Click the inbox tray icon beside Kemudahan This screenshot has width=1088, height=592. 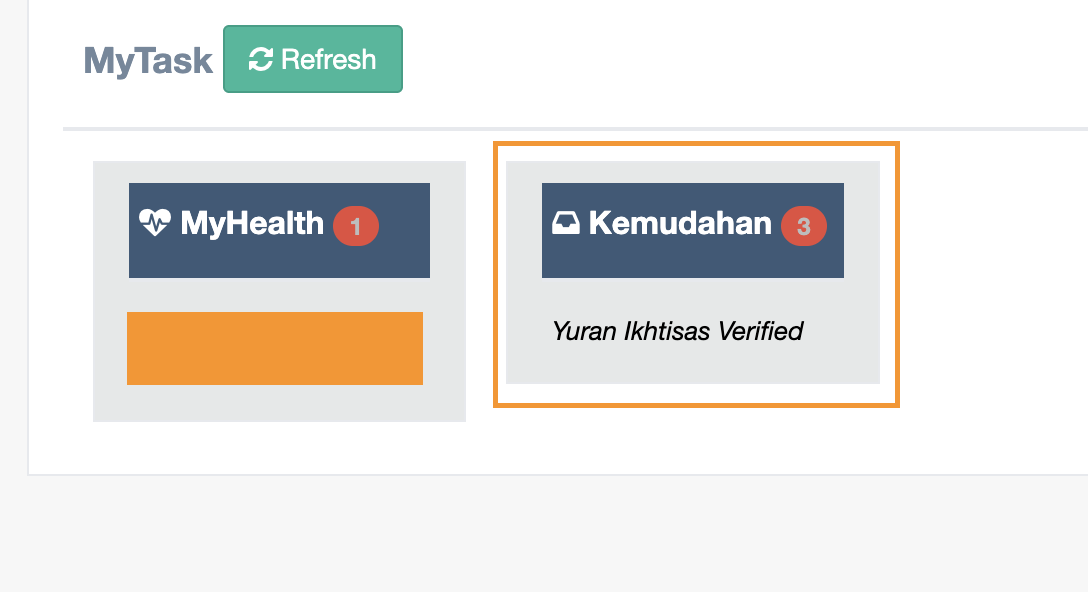[x=566, y=223]
